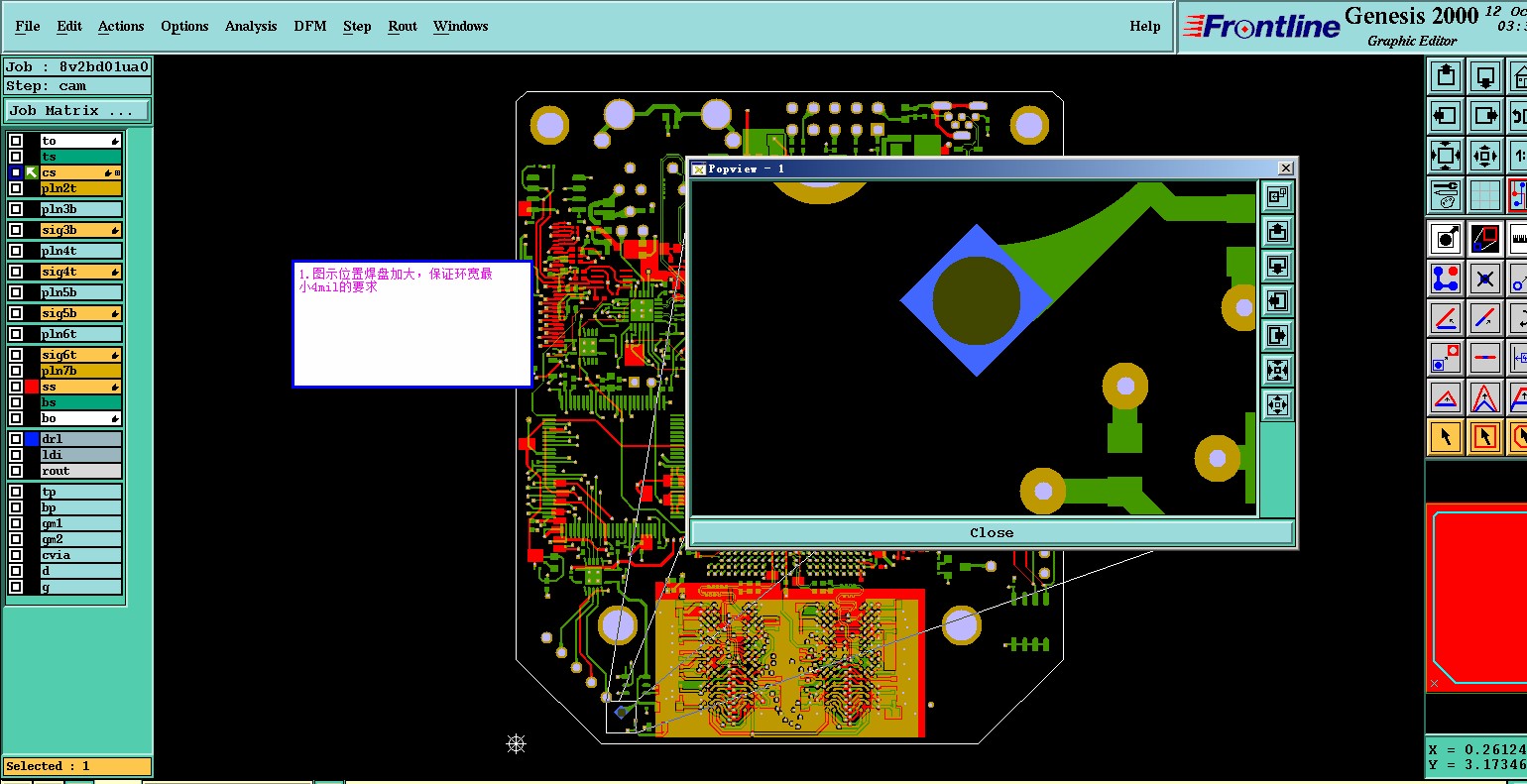
Task: Open the Step menu
Action: pyautogui.click(x=357, y=26)
